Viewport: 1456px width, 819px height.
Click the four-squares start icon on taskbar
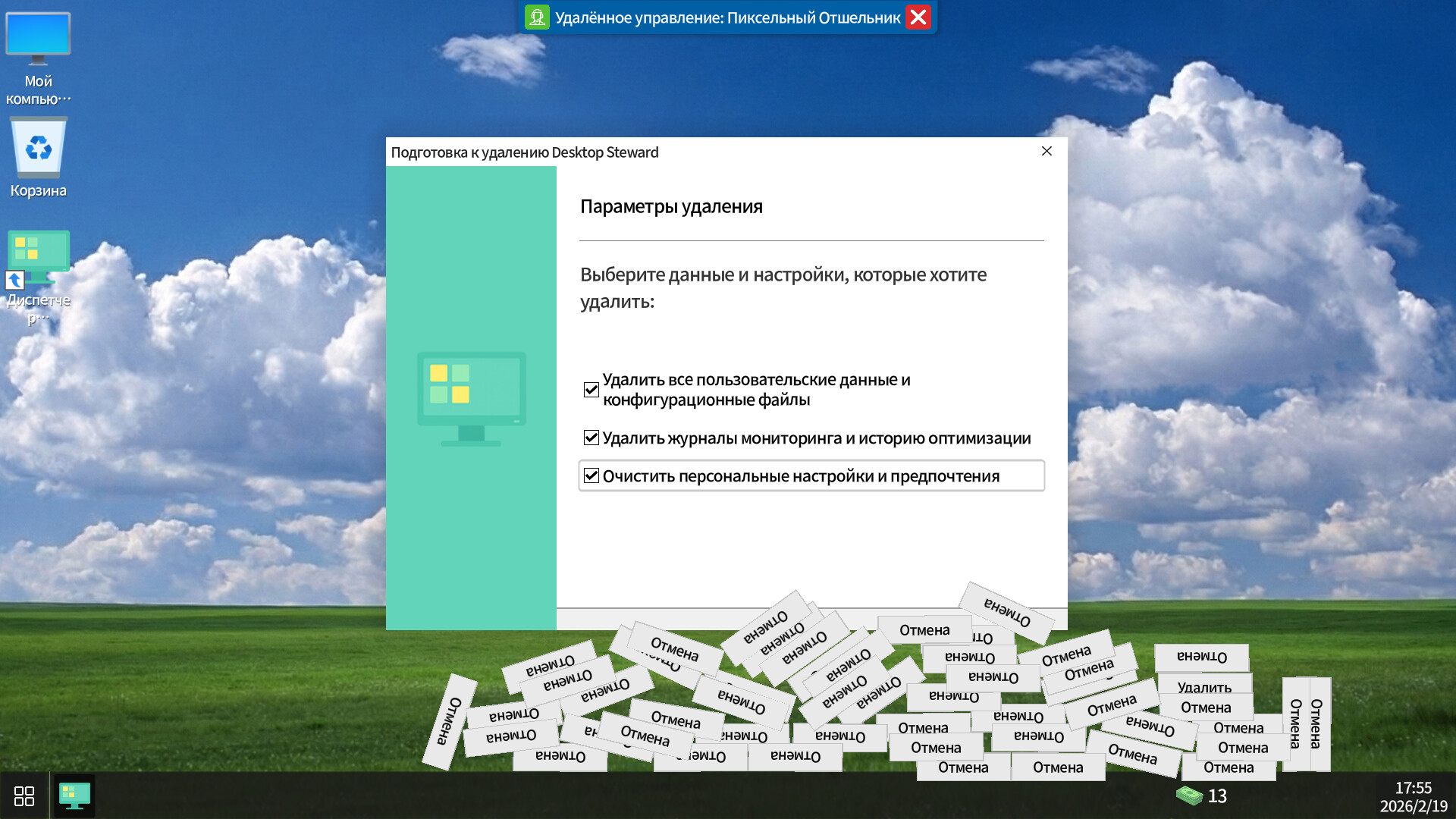pyautogui.click(x=24, y=795)
